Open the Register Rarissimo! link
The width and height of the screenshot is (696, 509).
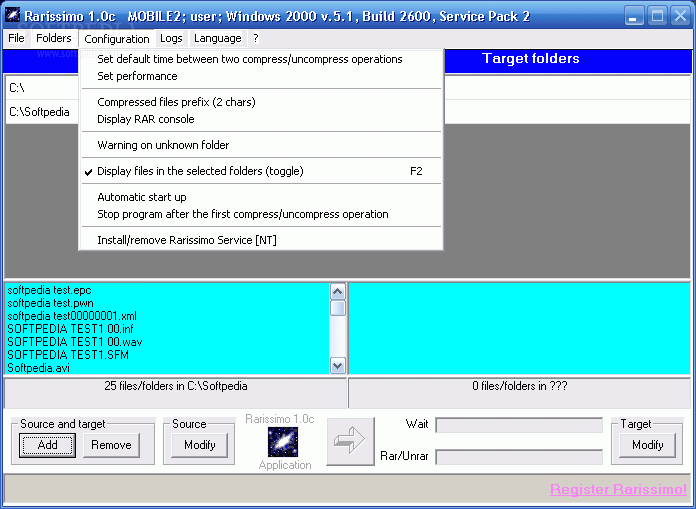pos(618,489)
